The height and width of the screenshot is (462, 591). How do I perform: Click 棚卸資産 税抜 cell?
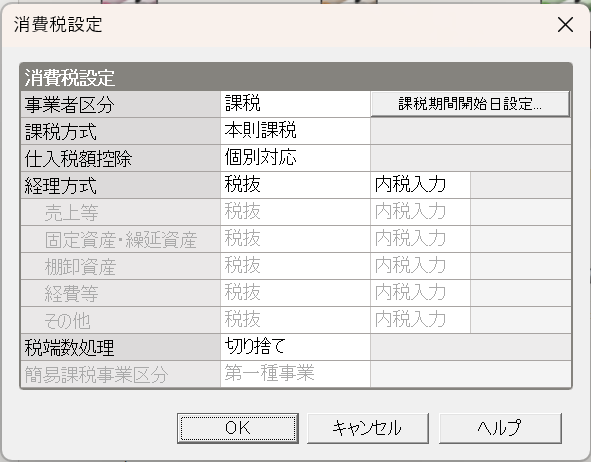click(296, 266)
